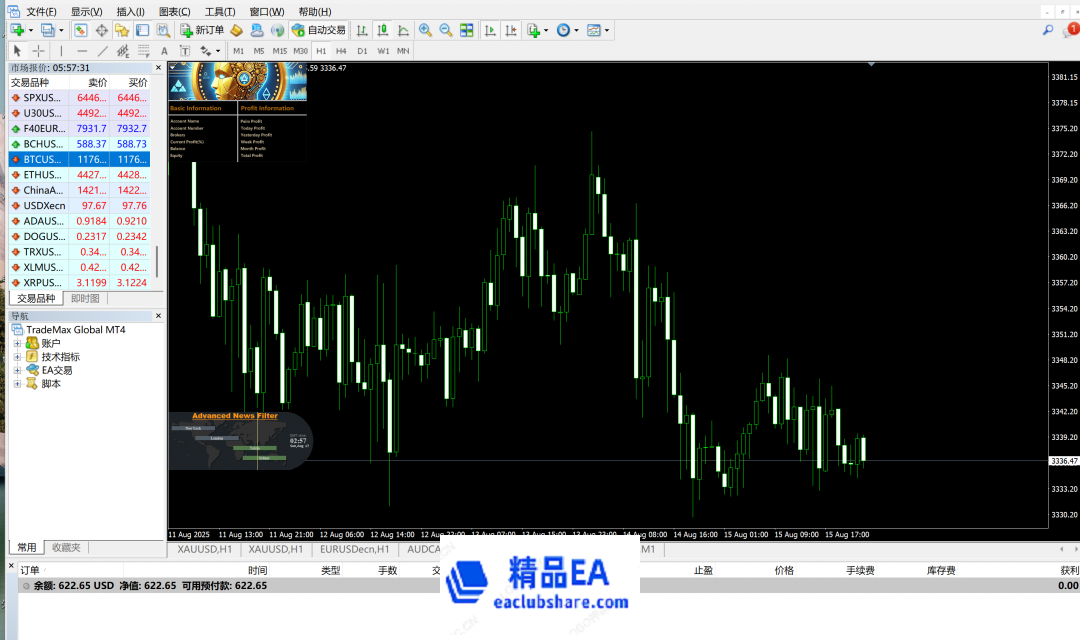The width and height of the screenshot is (1080, 640).
Task: Zoom out on the chart
Action: pos(445,30)
